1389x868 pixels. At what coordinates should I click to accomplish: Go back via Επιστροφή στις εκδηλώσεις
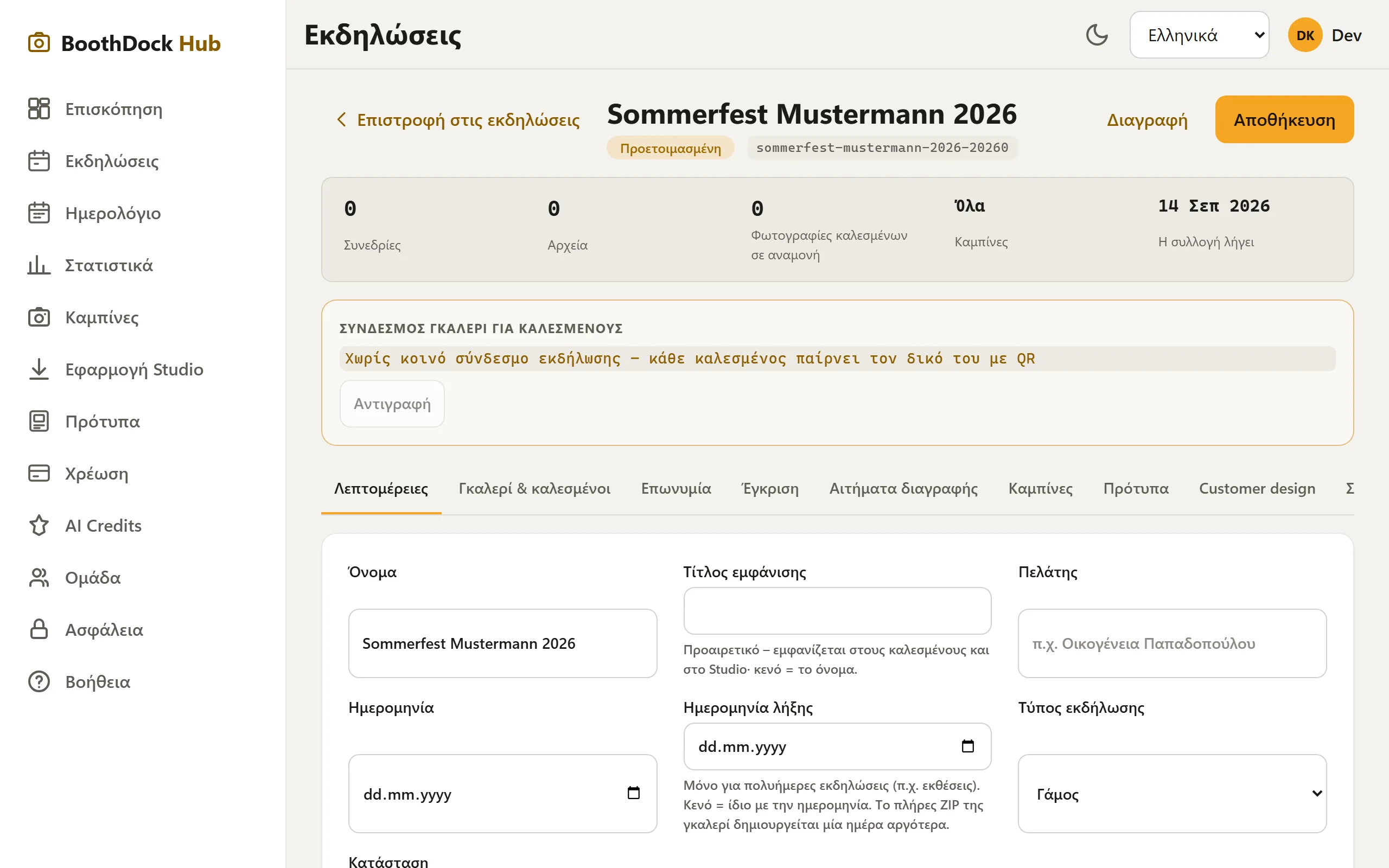pos(457,119)
